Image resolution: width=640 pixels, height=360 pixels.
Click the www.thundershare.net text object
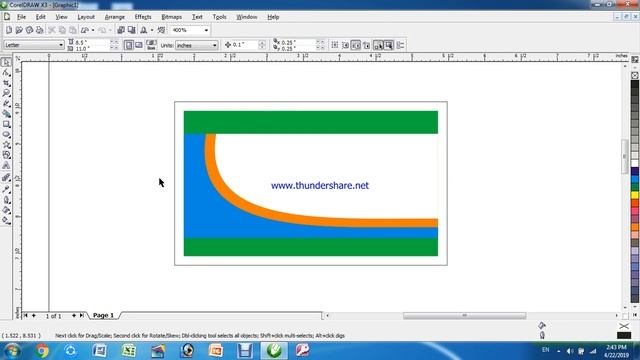(x=320, y=186)
